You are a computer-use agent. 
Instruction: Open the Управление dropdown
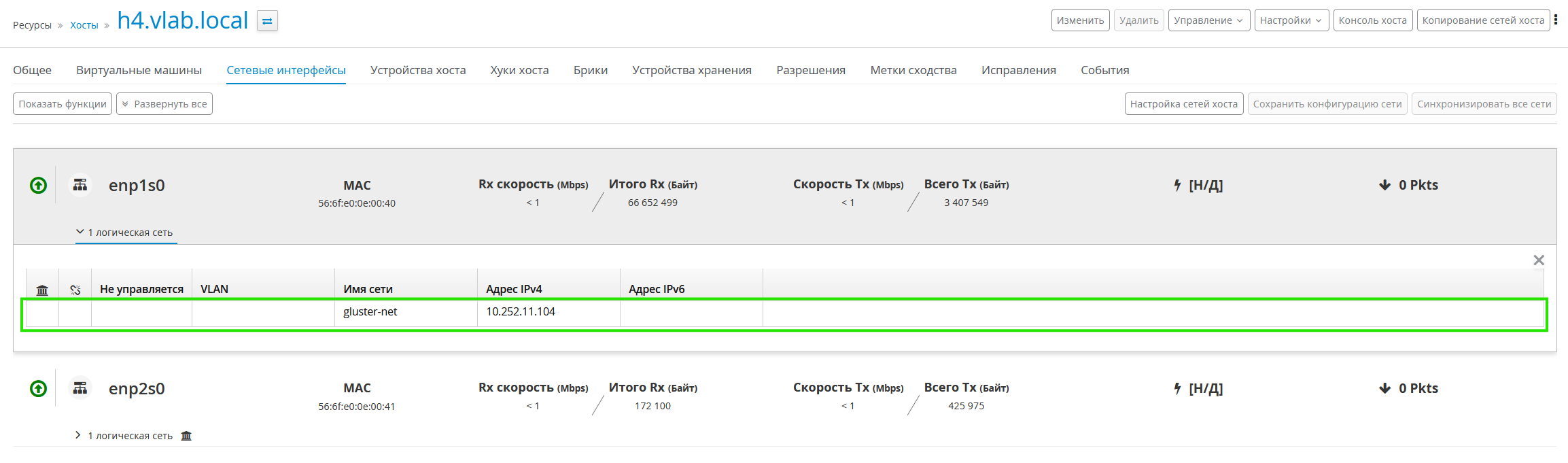tap(1209, 20)
